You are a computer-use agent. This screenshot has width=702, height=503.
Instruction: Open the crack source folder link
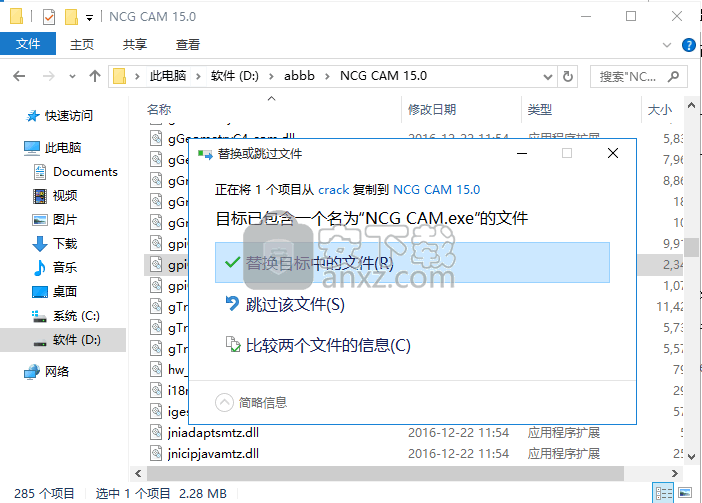click(333, 190)
